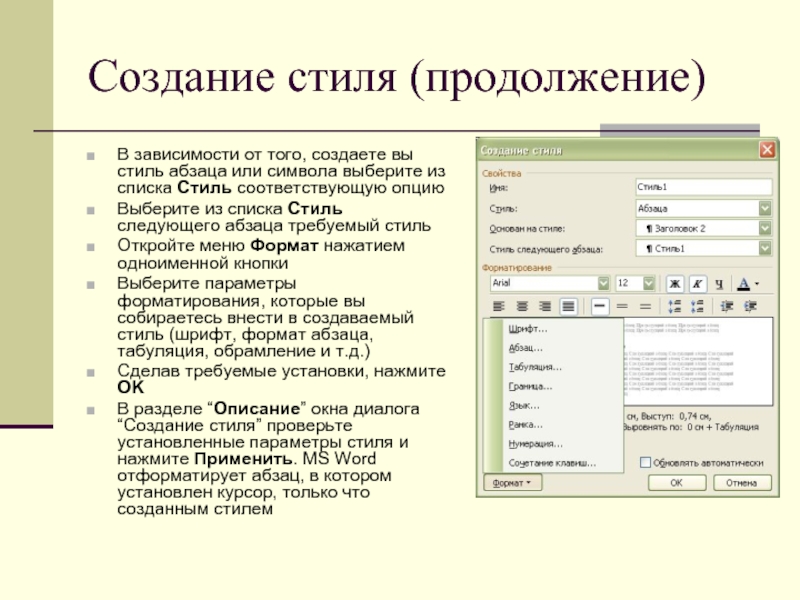This screenshot has width=800, height=600.
Task: Center-align the text
Action: tap(522, 306)
